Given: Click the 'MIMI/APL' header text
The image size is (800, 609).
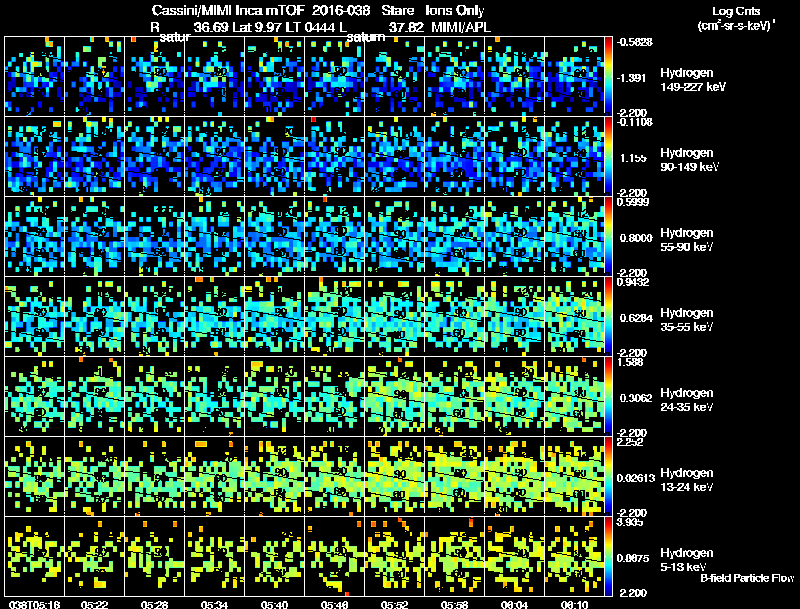Looking at the screenshot, I should coord(461,27).
